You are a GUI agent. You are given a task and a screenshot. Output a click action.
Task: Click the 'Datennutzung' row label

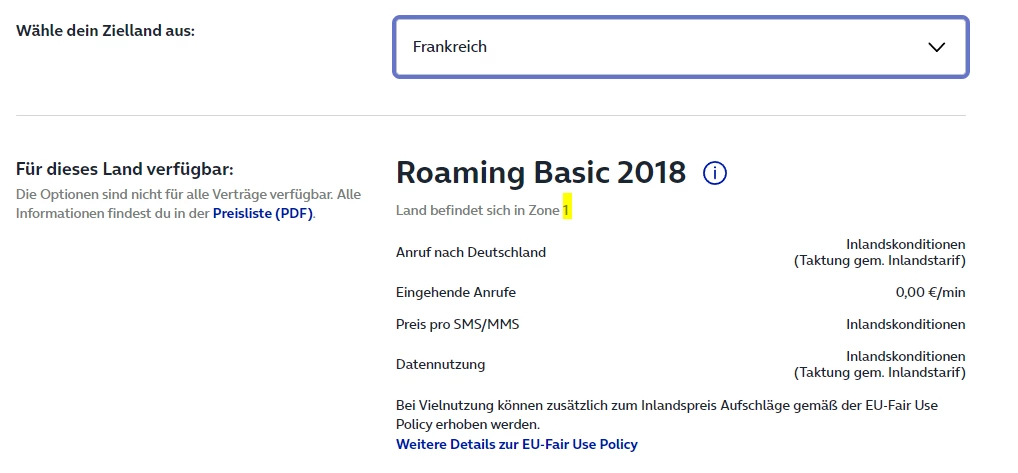tap(440, 364)
